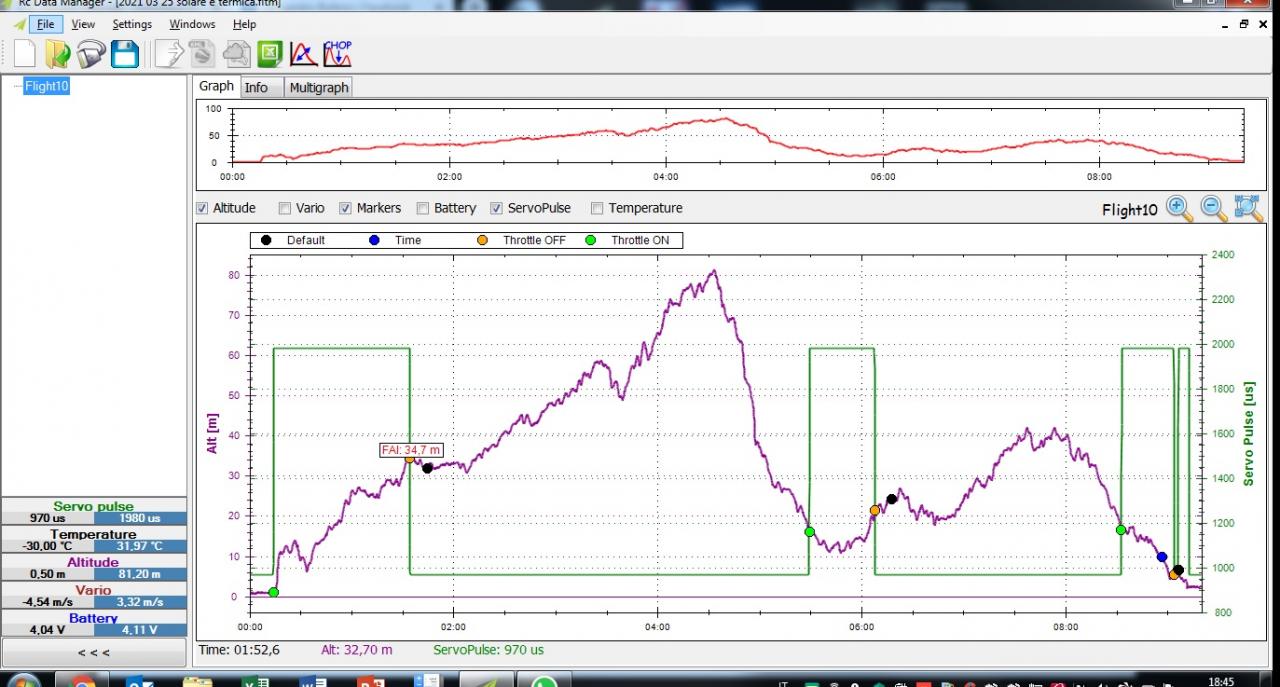Click the USB device download icon

[x=91, y=54]
